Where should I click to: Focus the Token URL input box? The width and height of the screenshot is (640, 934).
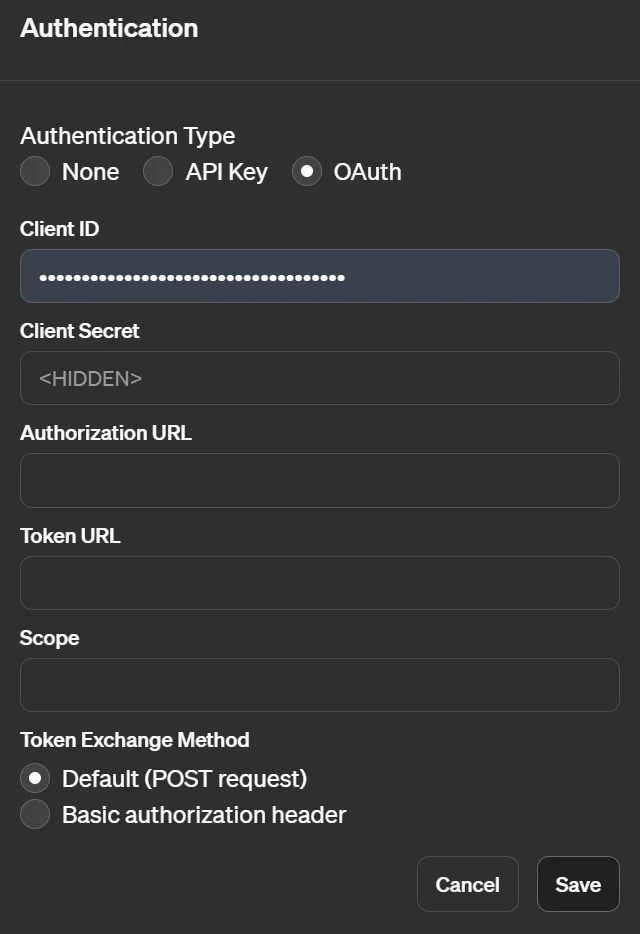click(x=320, y=583)
